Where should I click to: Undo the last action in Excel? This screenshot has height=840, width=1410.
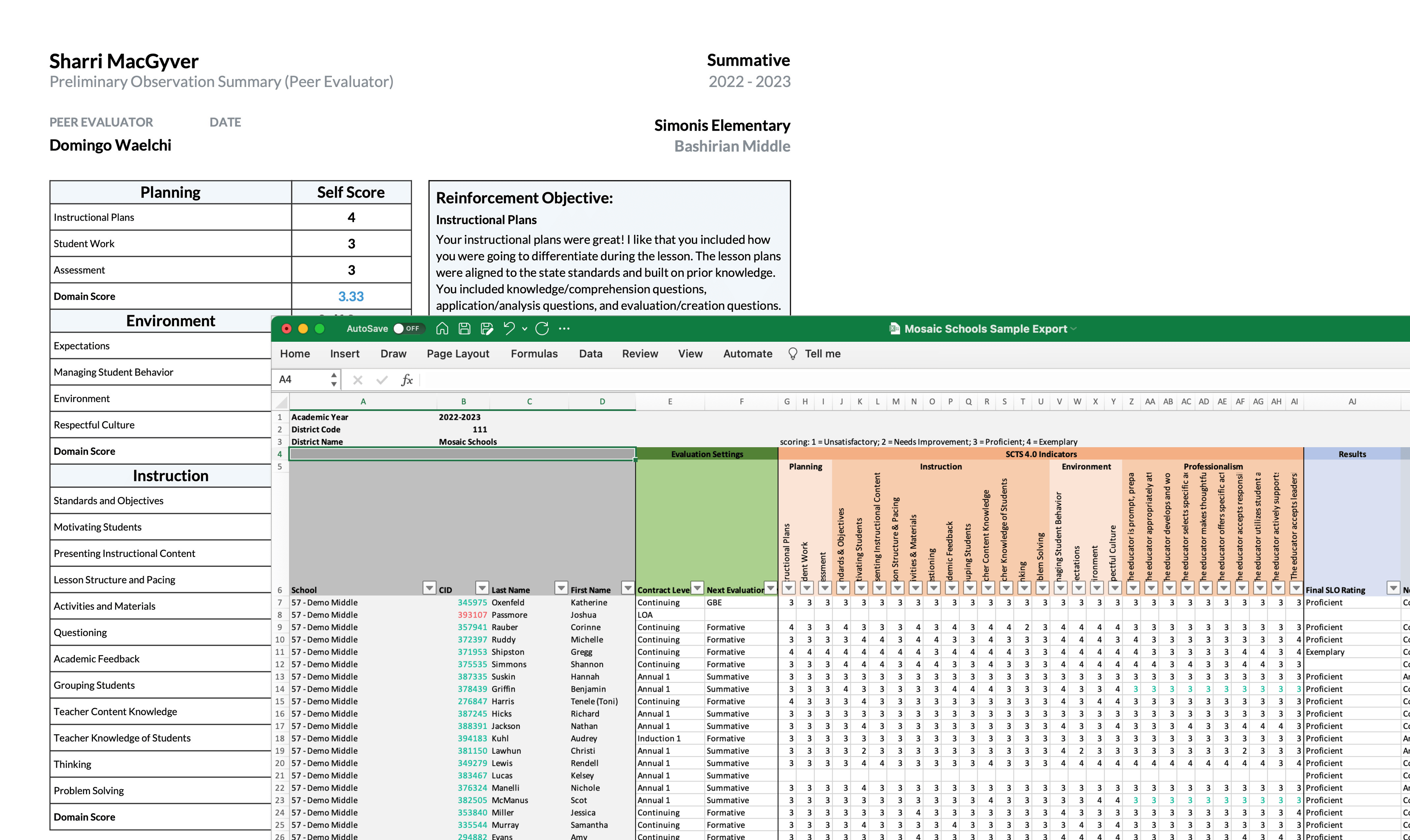(x=509, y=329)
